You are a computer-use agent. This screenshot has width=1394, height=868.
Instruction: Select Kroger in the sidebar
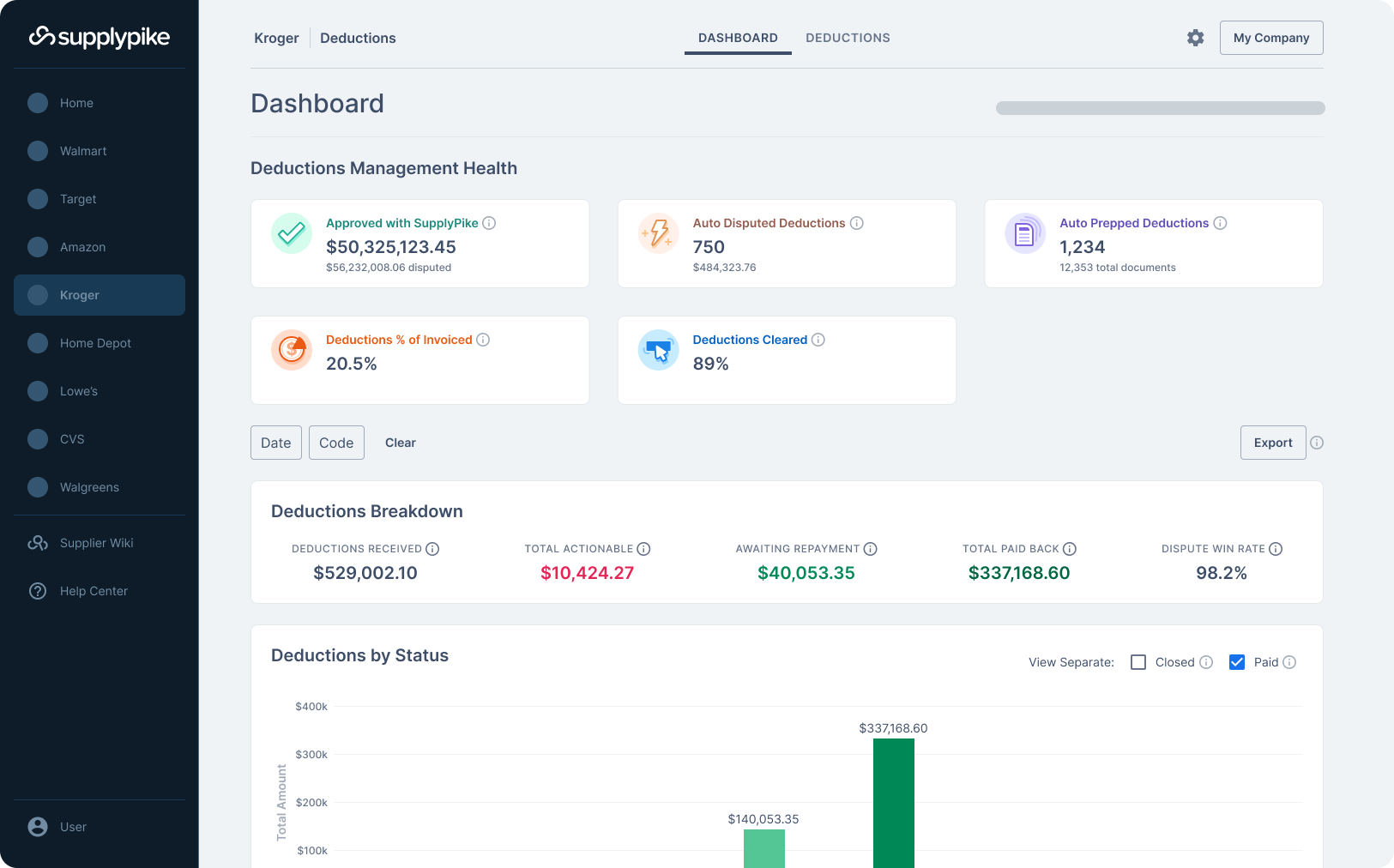[100, 295]
